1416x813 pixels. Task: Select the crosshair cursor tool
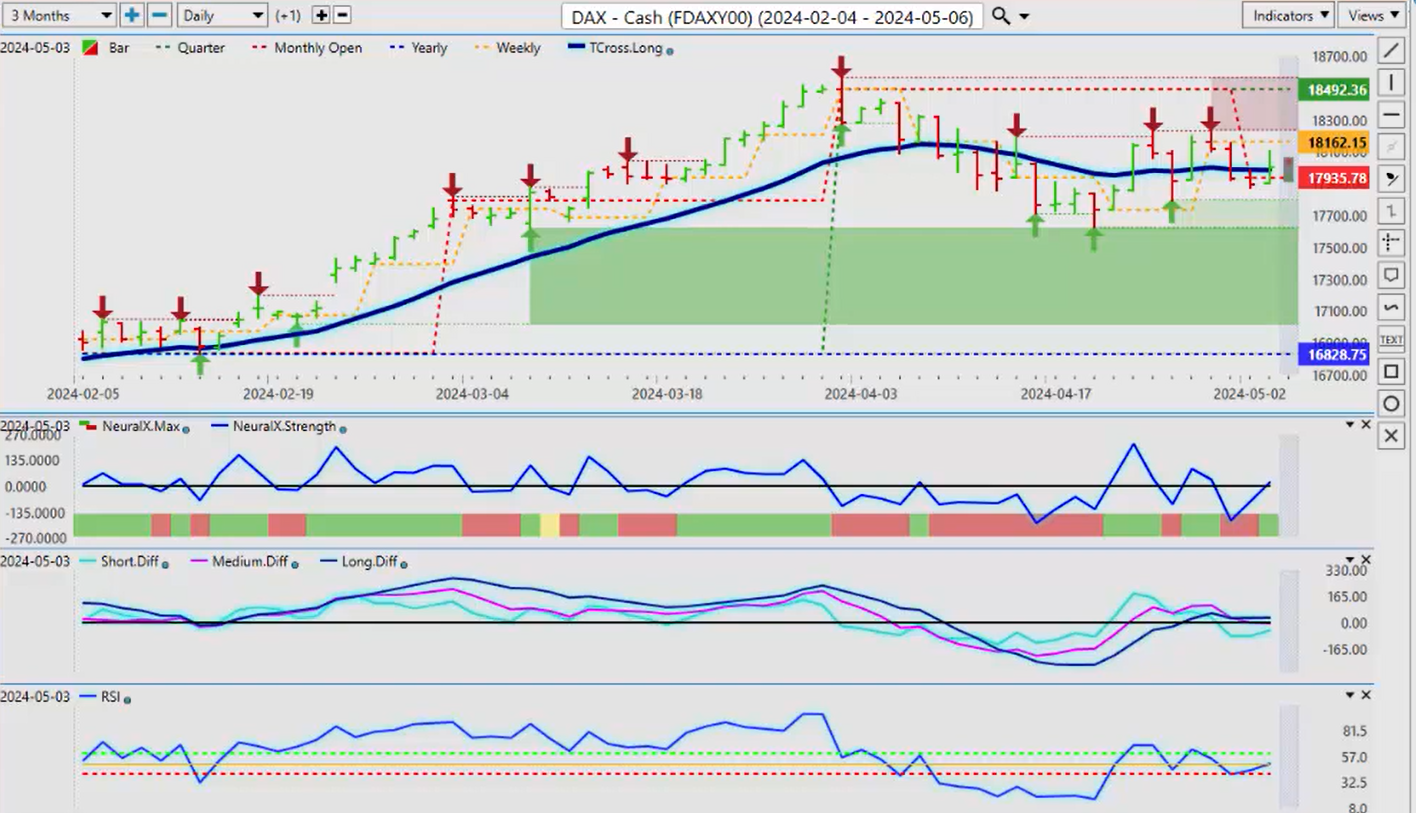(1391, 242)
